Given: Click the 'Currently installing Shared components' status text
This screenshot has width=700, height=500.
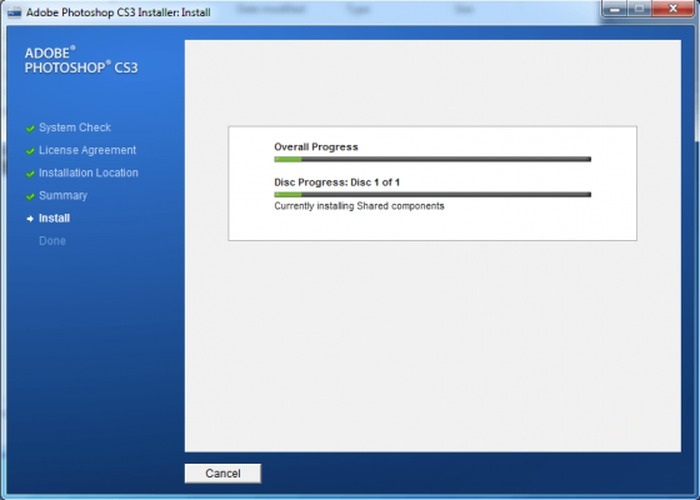Looking at the screenshot, I should [x=359, y=207].
